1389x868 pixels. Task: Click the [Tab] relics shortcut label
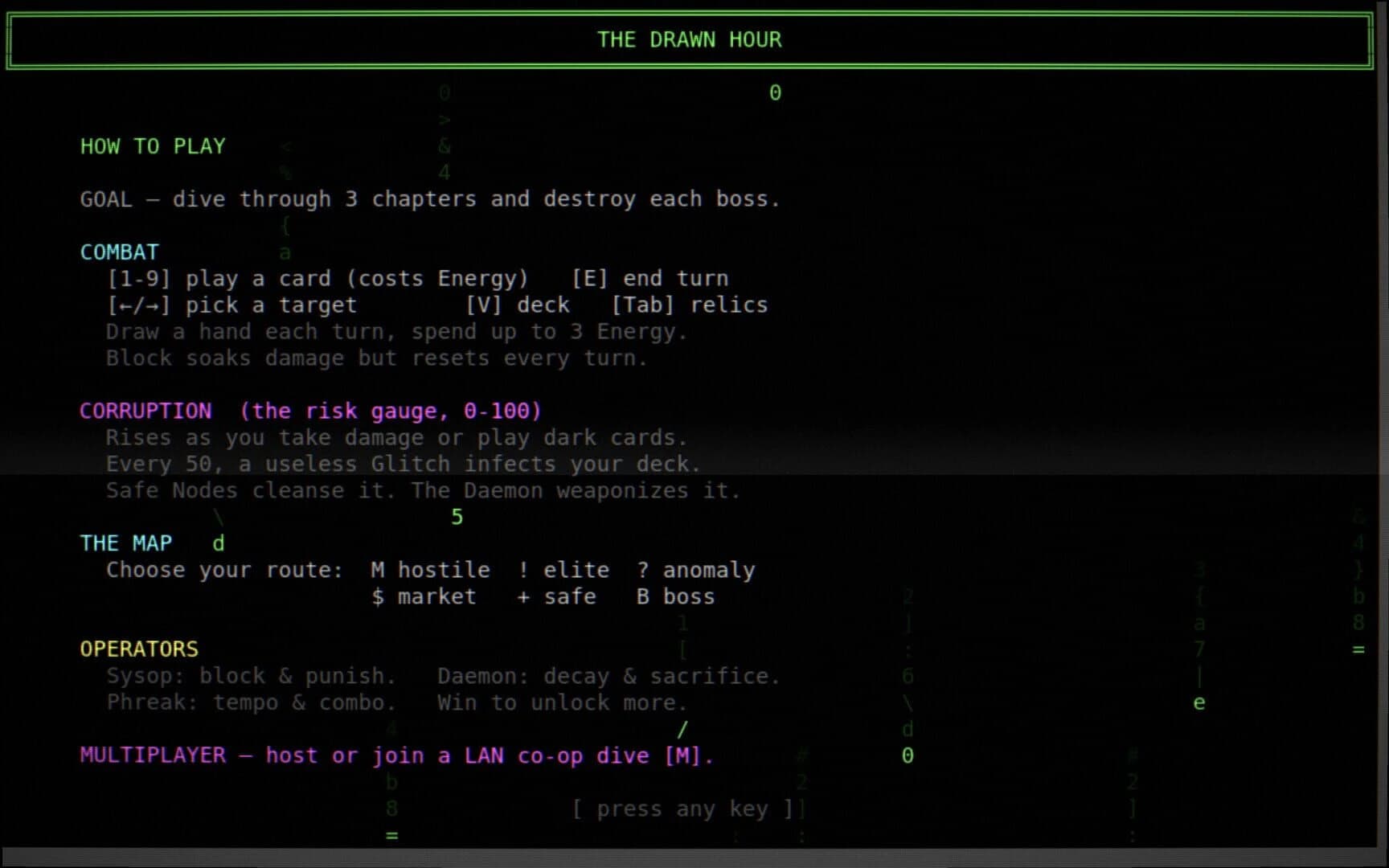click(690, 305)
